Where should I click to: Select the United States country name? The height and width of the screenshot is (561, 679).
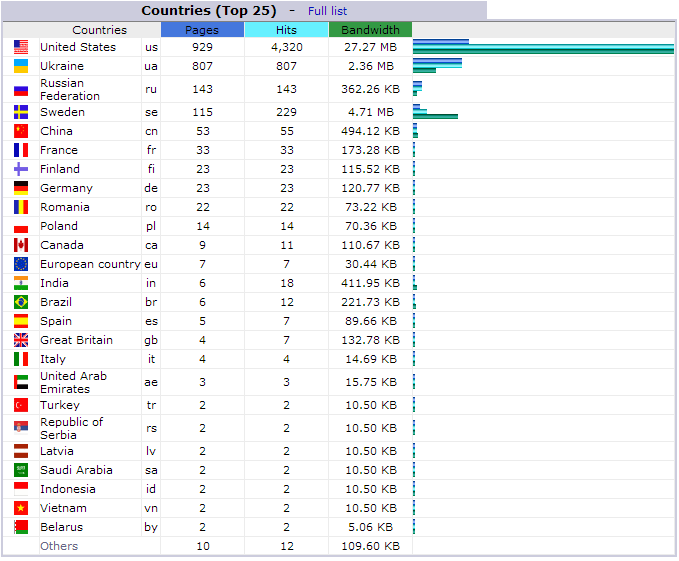coord(78,47)
